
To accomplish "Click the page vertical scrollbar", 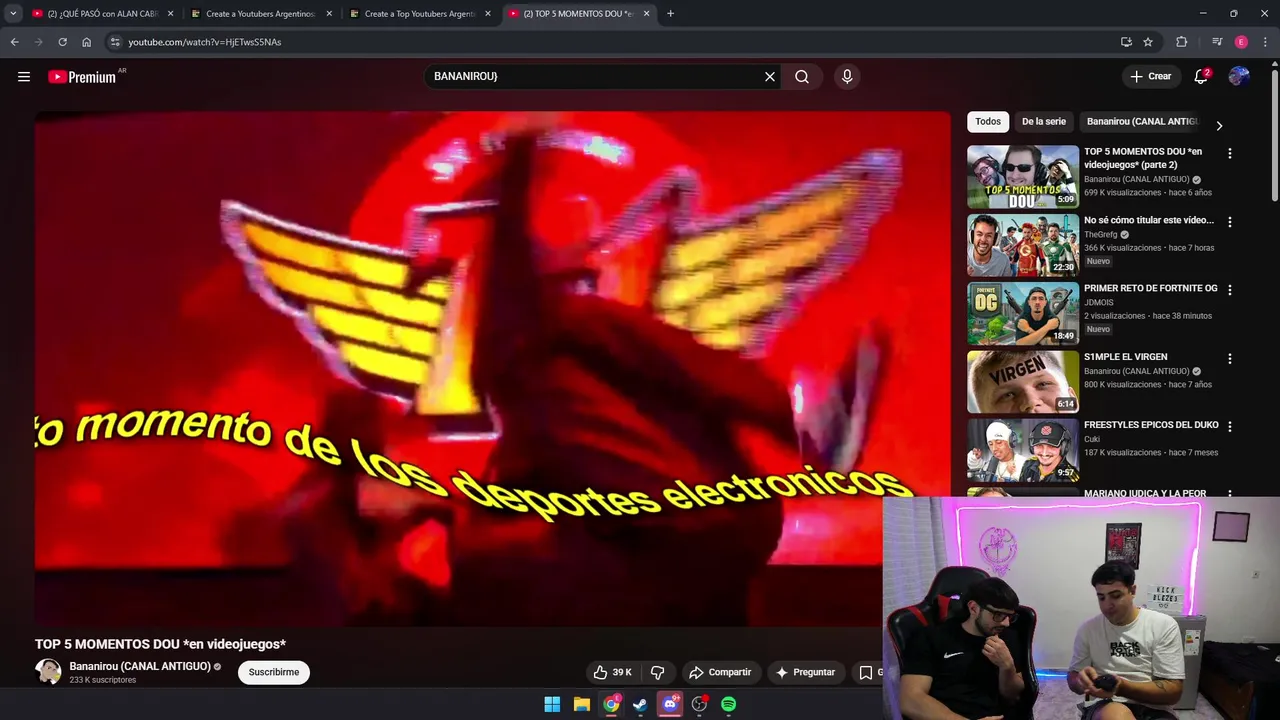I will (x=1274, y=135).
